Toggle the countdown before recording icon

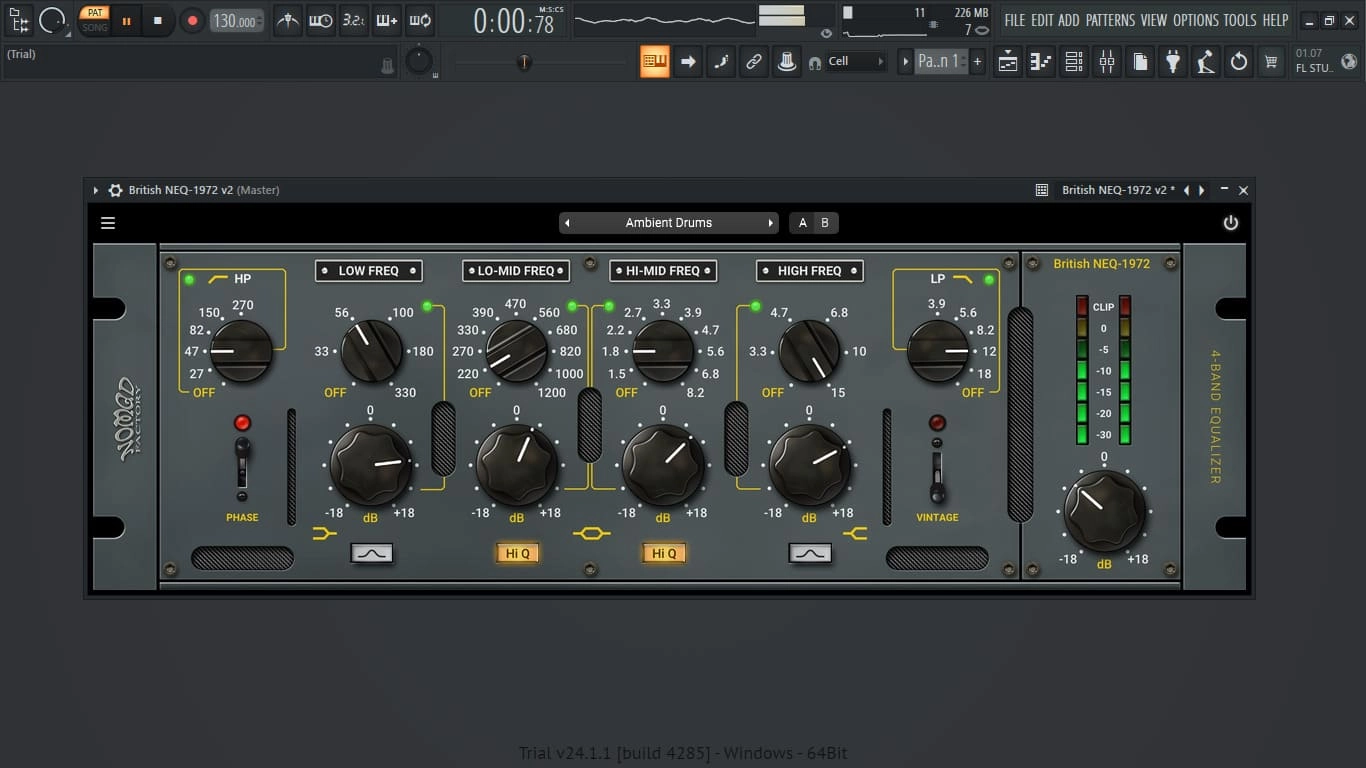(354, 20)
